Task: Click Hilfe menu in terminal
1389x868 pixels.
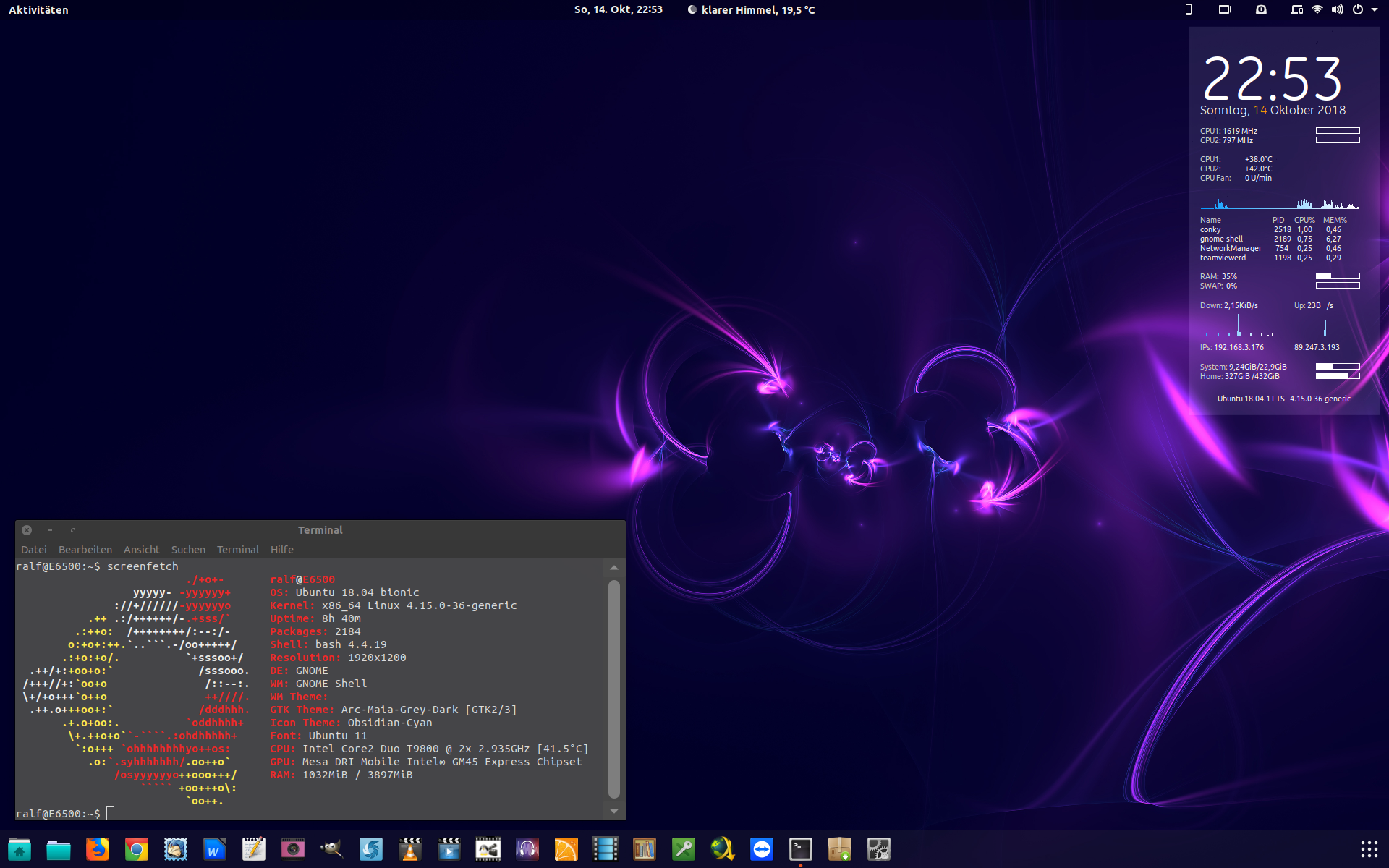Action: 282,549
